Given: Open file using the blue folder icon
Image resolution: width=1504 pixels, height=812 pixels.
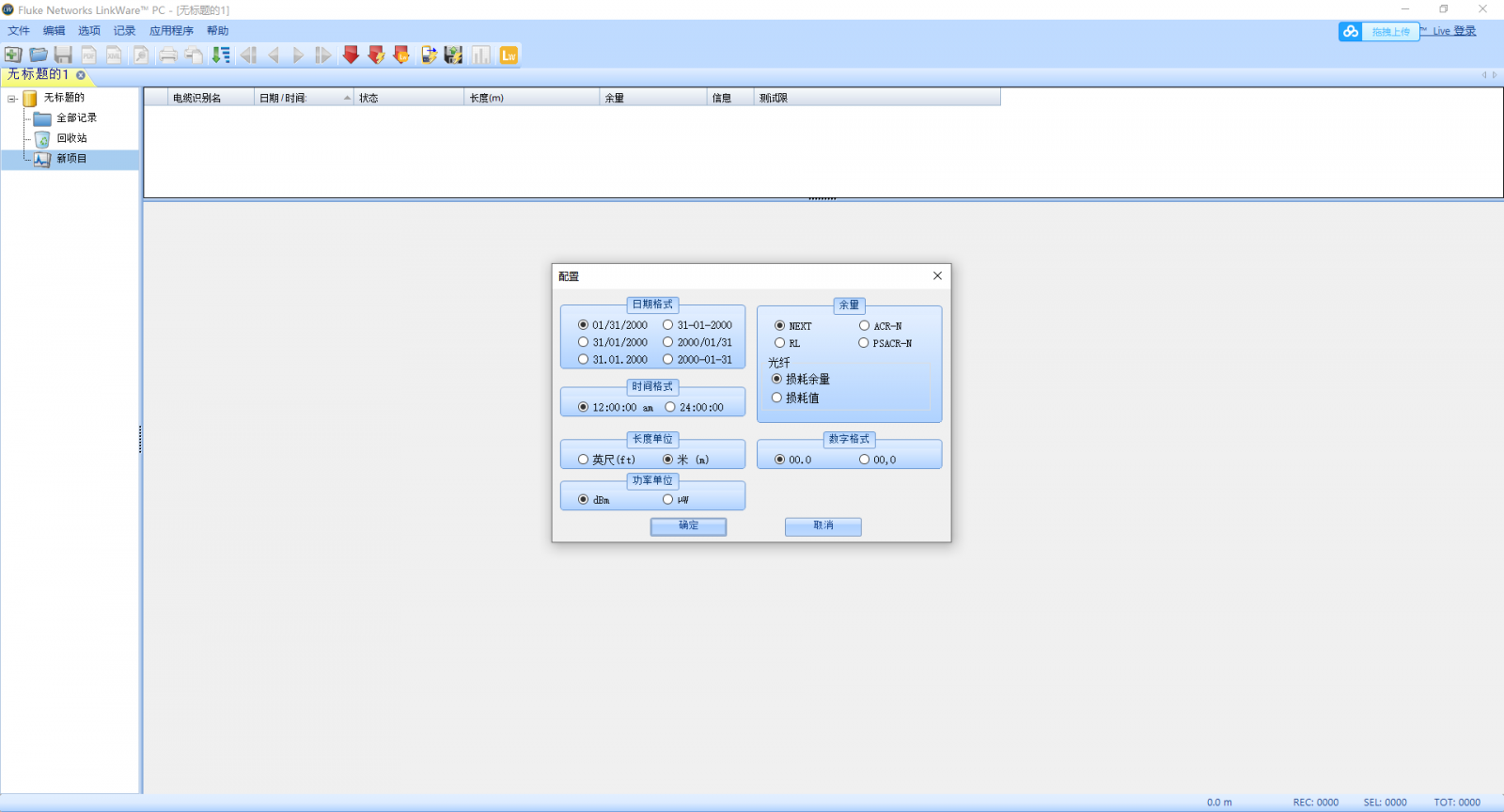Looking at the screenshot, I should tap(39, 55).
